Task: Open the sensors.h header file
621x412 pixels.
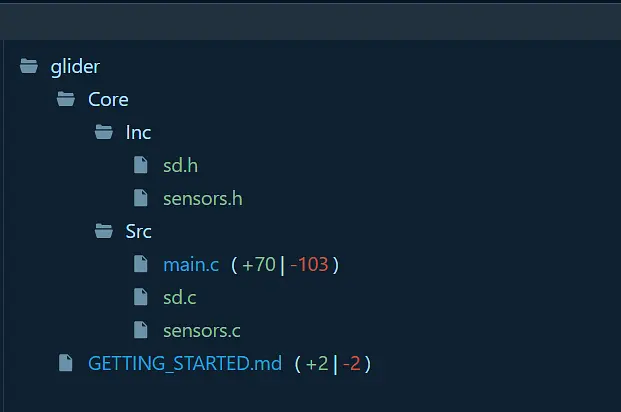Action: [x=202, y=198]
